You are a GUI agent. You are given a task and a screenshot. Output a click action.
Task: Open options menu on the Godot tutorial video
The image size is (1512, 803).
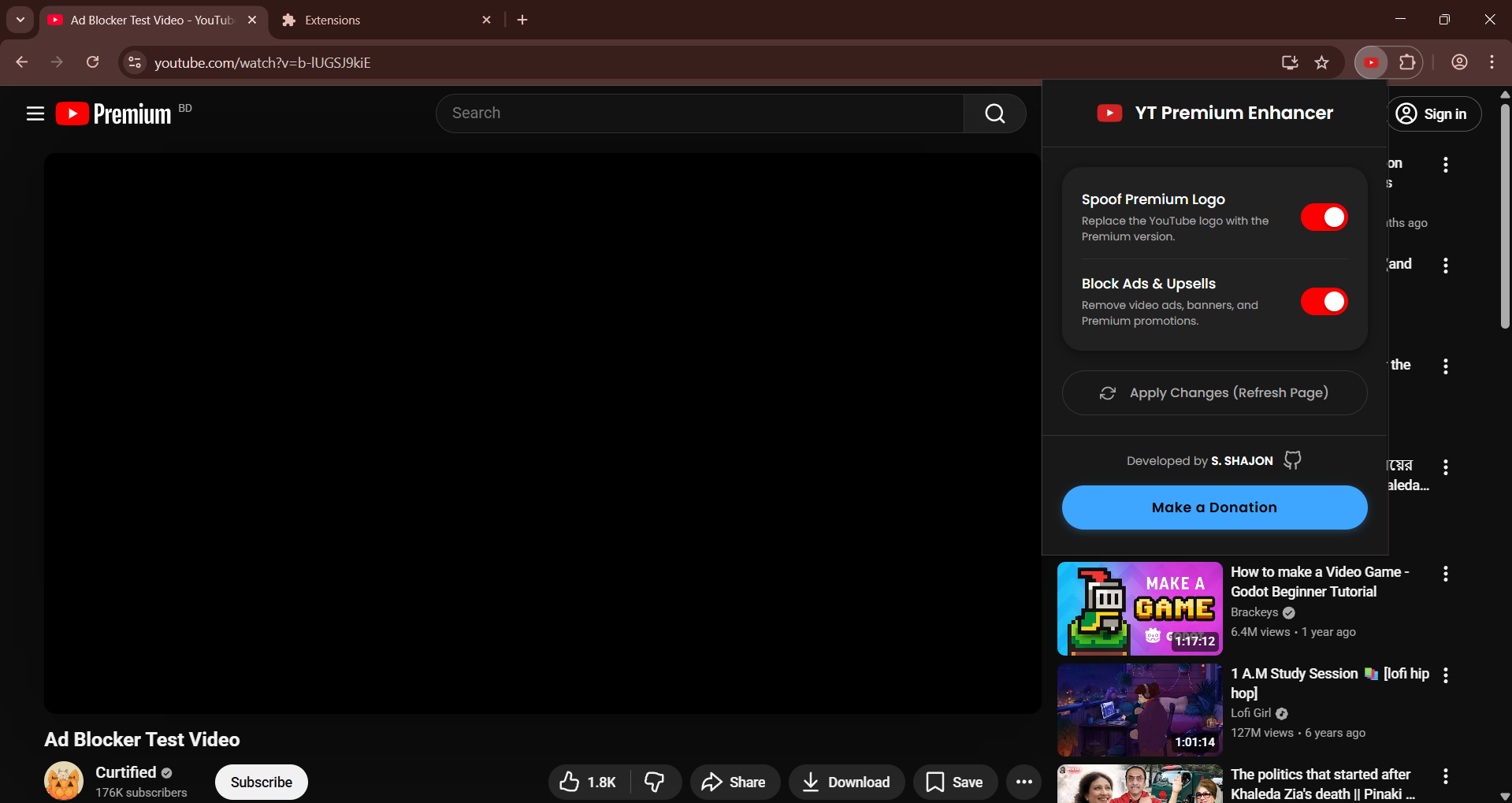click(x=1446, y=574)
